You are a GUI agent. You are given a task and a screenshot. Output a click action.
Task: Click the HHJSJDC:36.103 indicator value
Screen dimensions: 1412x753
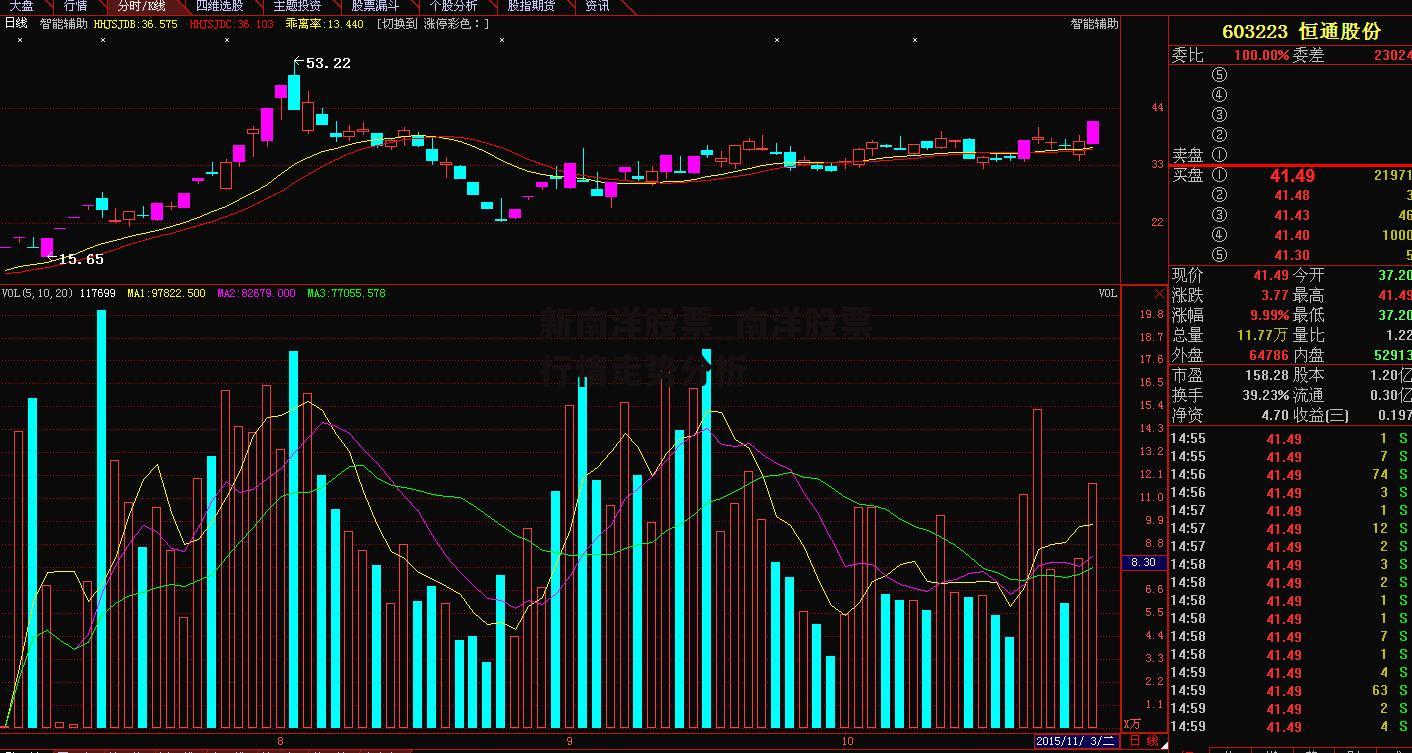tap(232, 23)
